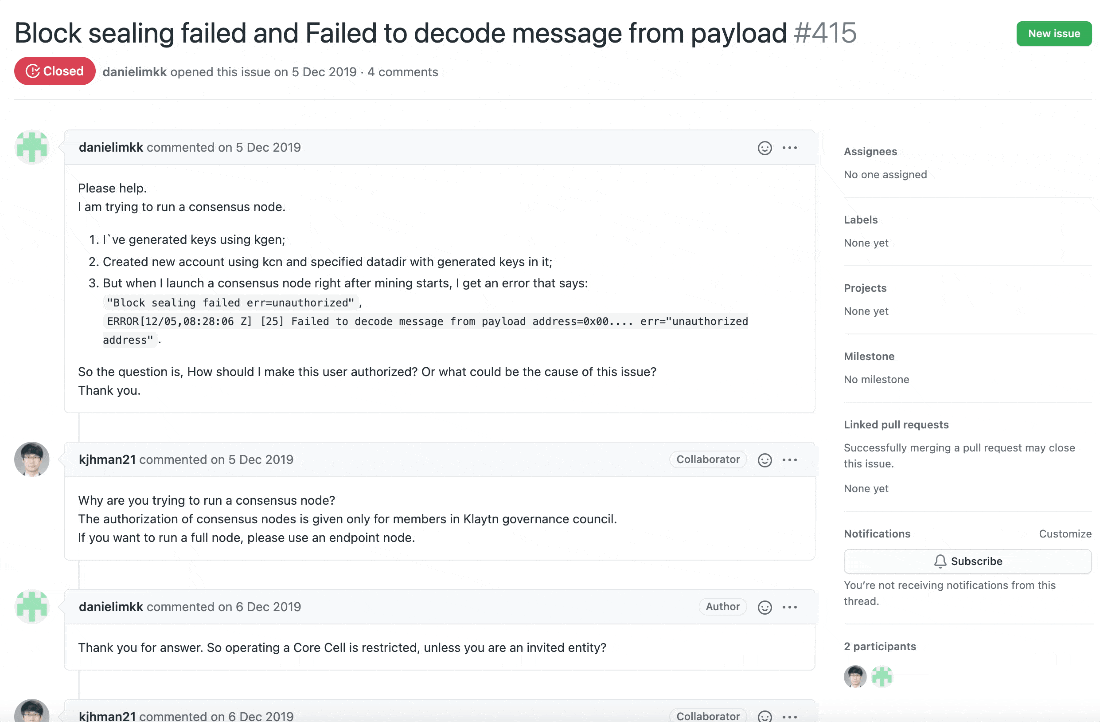Open the 5 Dec 2019 timestamp on first comment
This screenshot has width=1100, height=722.
(x=268, y=147)
